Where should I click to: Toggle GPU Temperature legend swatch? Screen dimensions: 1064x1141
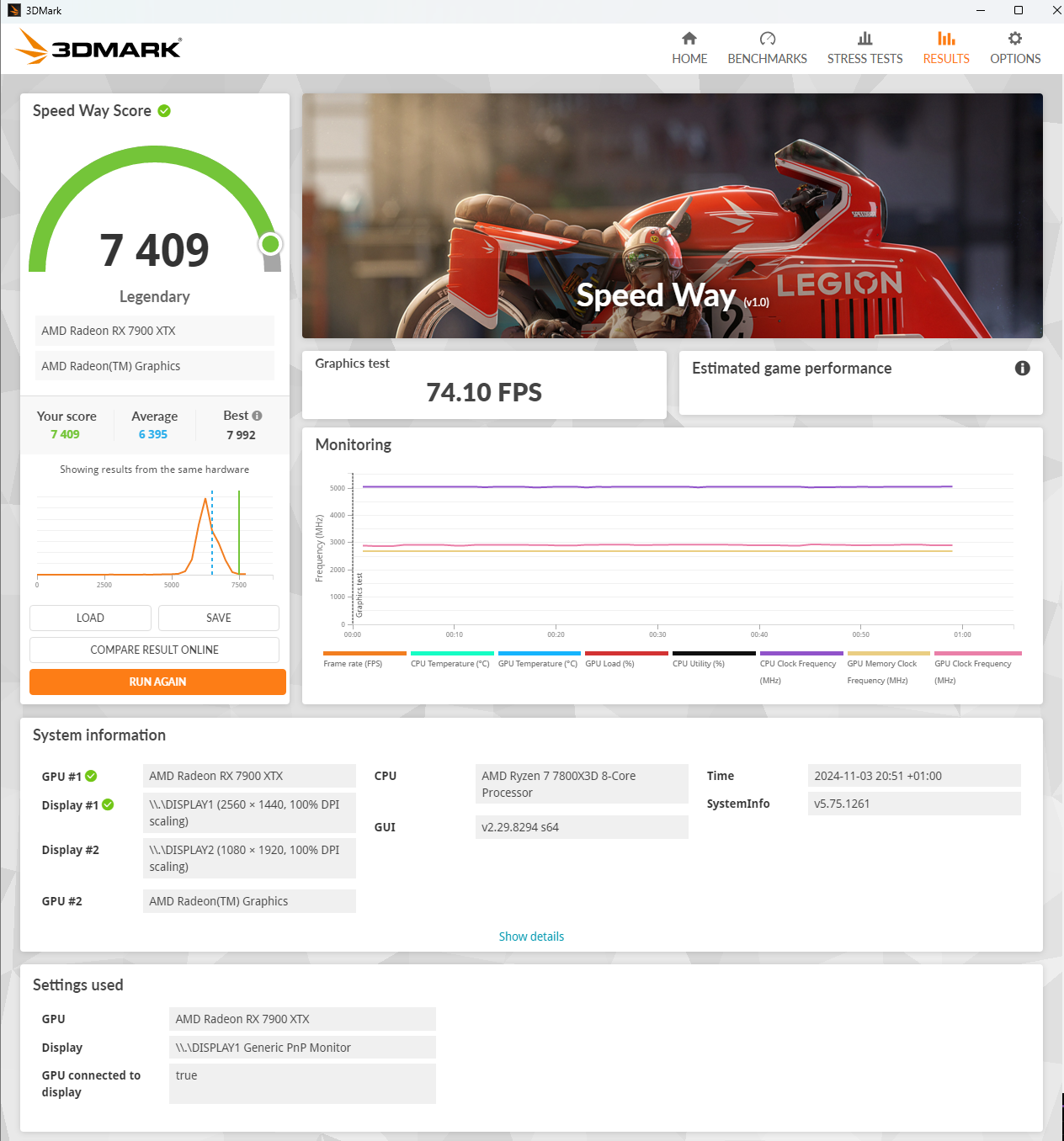[x=540, y=653]
